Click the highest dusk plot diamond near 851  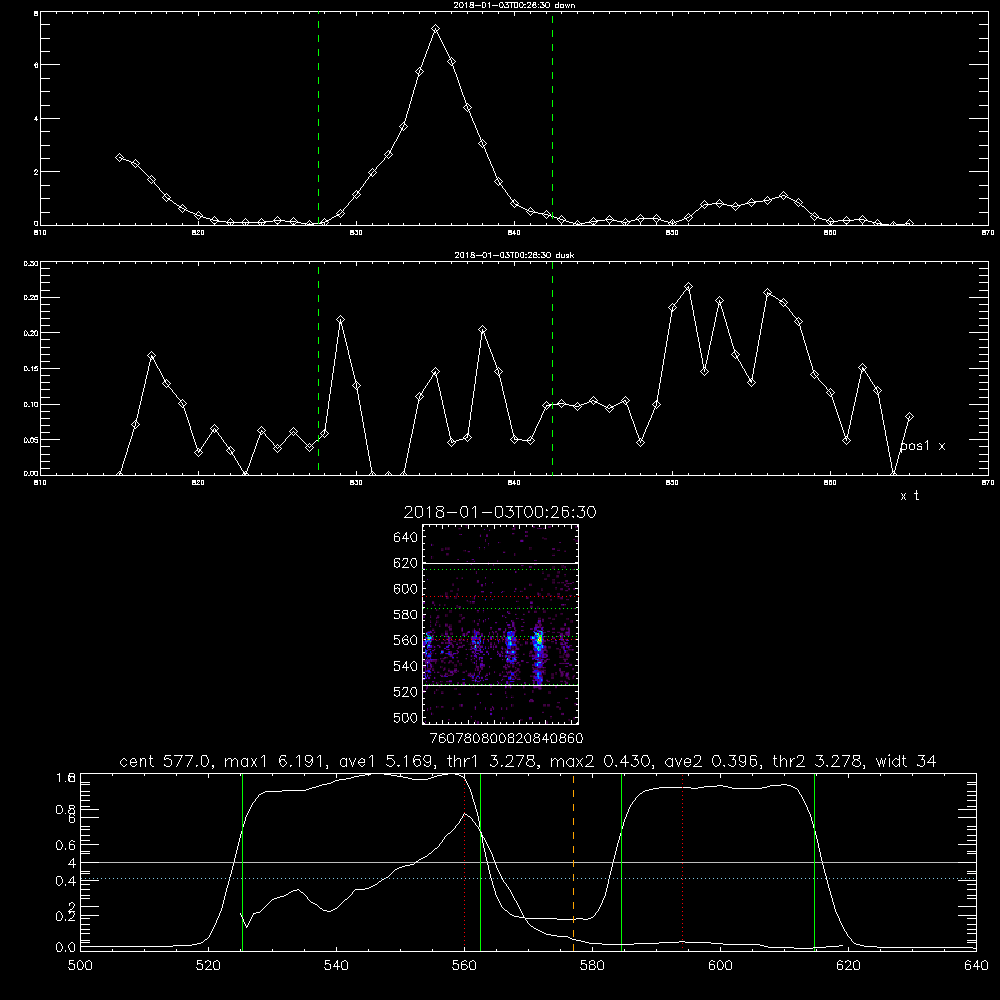pyautogui.click(x=688, y=287)
